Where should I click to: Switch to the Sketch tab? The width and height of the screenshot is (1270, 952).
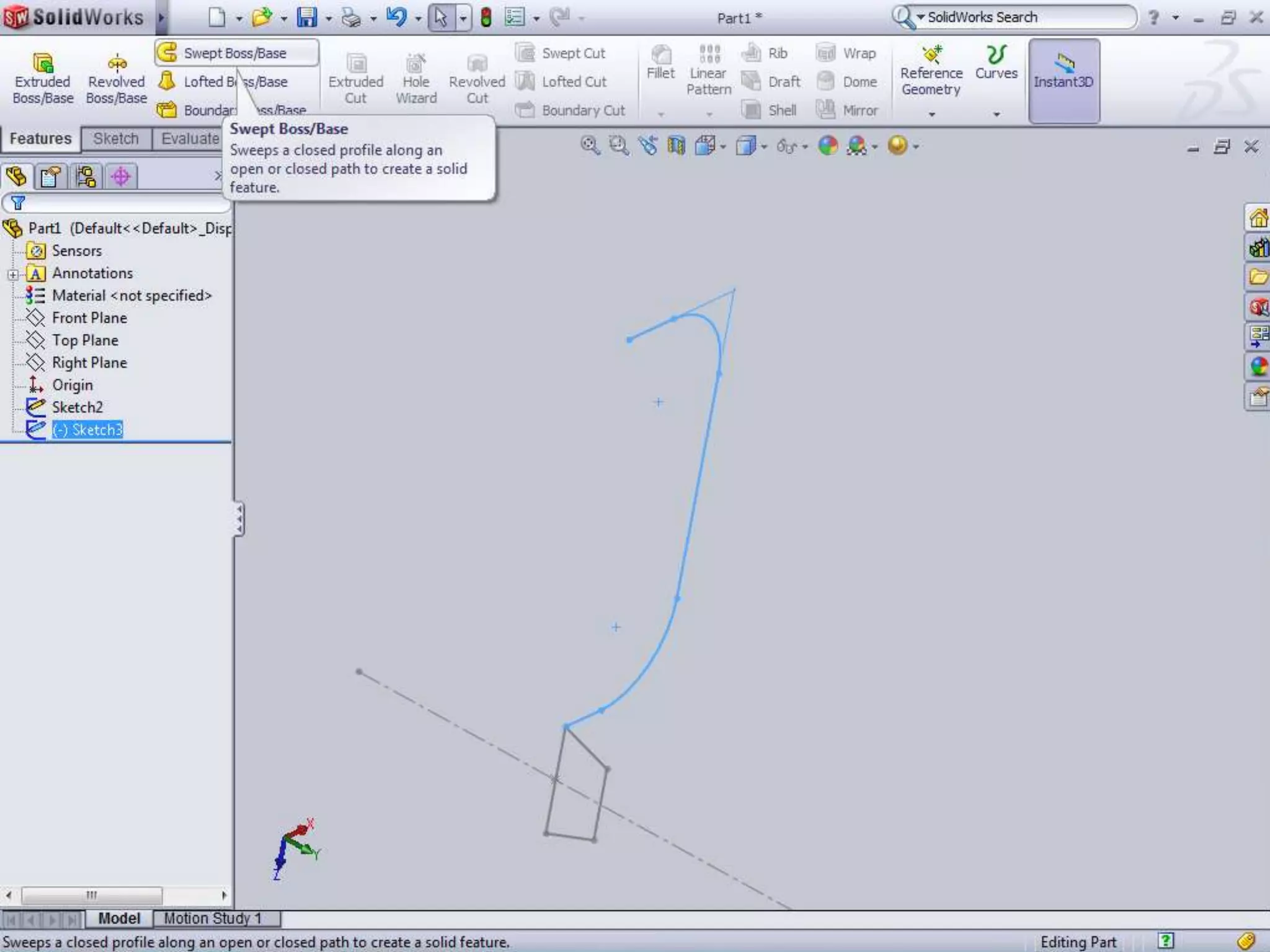click(116, 139)
